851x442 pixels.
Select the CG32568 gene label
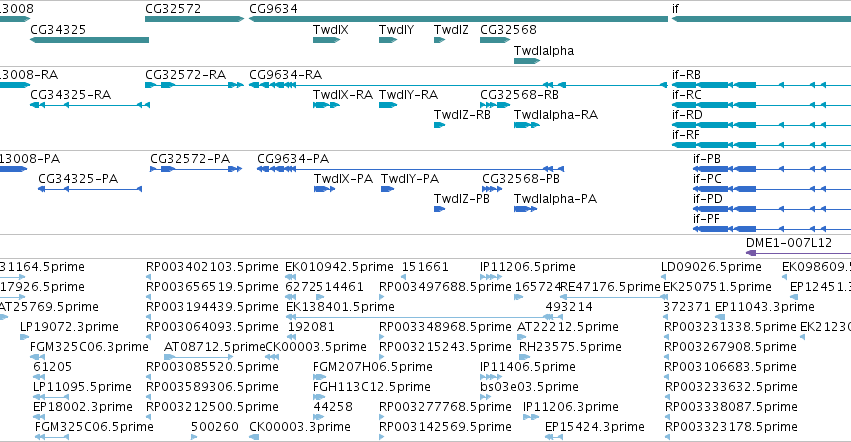click(508, 30)
